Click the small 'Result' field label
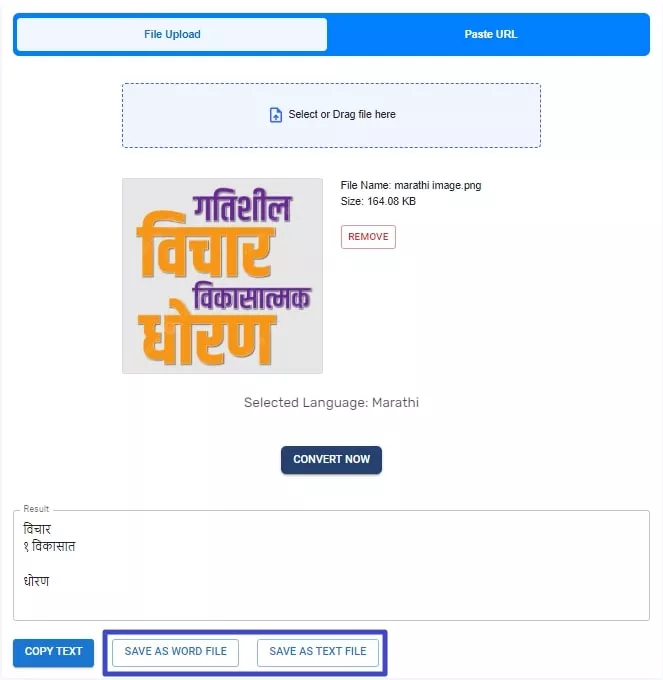 click(x=36, y=510)
